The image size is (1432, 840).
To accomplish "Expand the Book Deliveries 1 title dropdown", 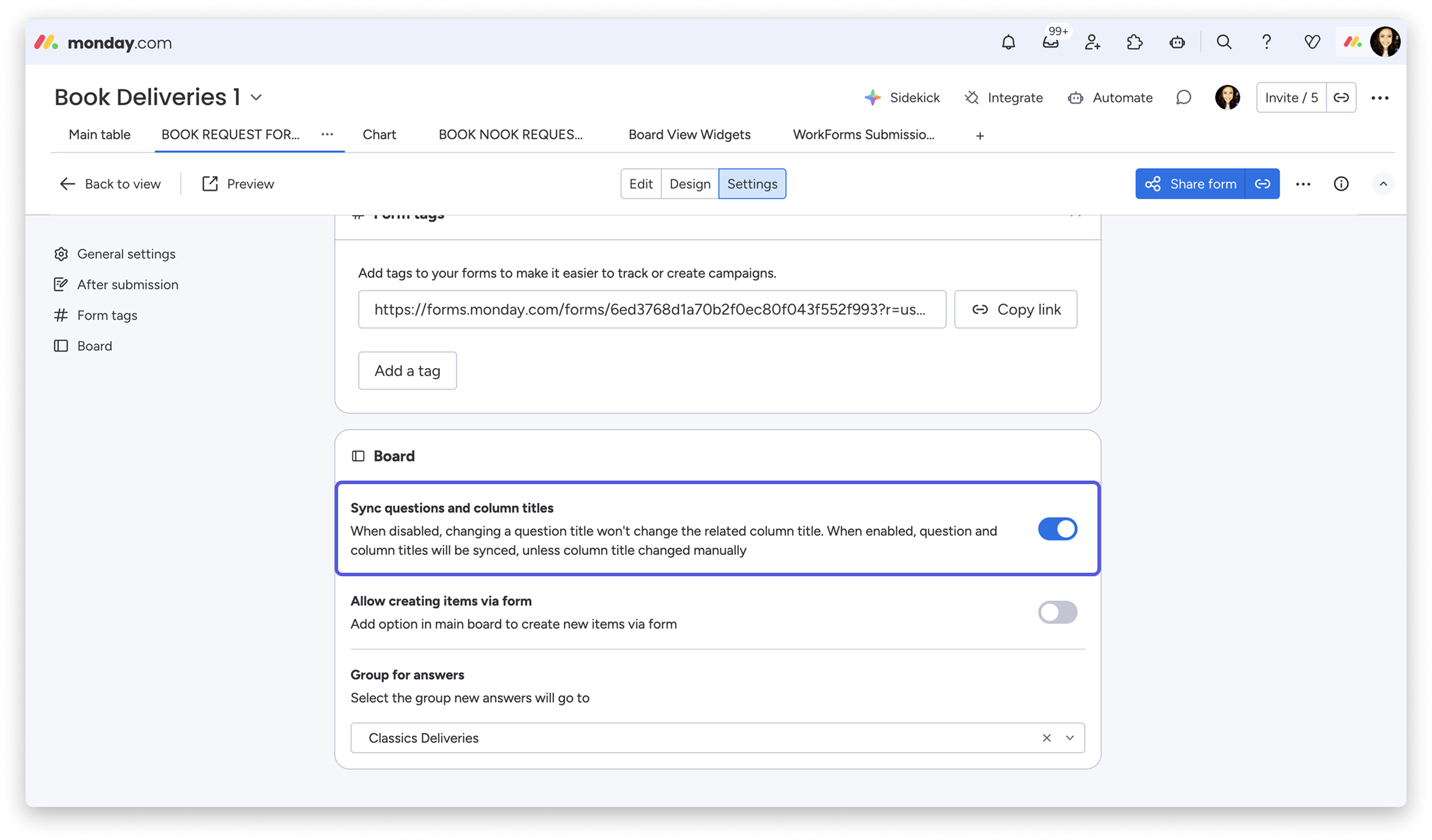I will pos(256,98).
